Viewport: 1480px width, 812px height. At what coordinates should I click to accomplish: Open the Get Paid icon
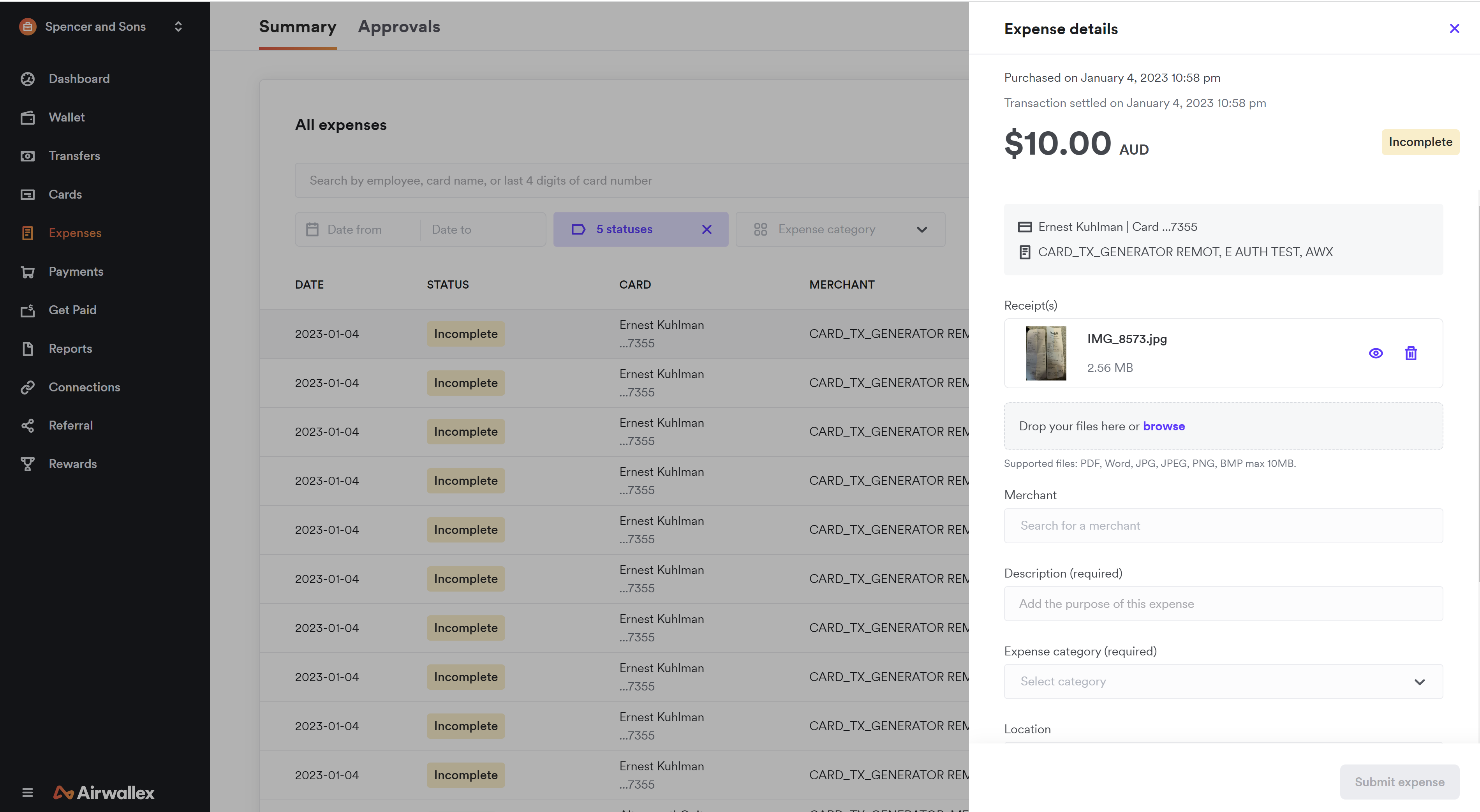pyautogui.click(x=28, y=310)
